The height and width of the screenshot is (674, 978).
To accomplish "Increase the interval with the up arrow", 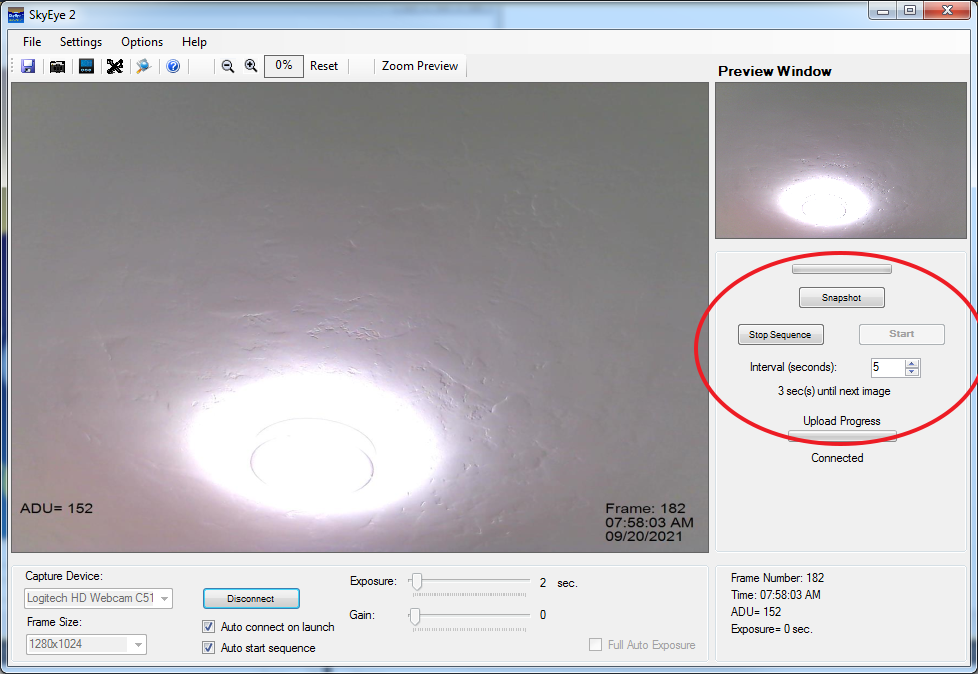I will point(912,363).
